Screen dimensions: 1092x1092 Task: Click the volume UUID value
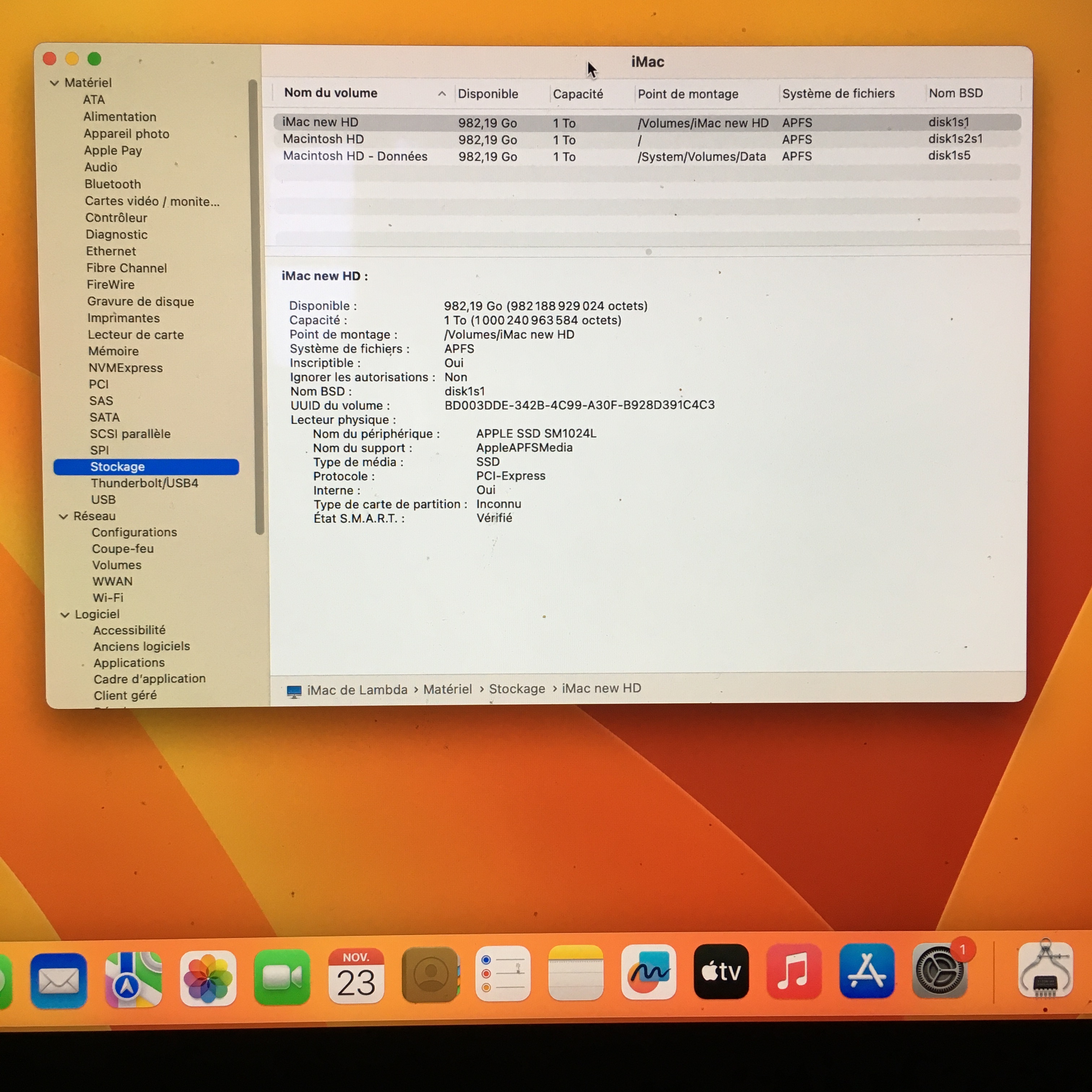(579, 405)
